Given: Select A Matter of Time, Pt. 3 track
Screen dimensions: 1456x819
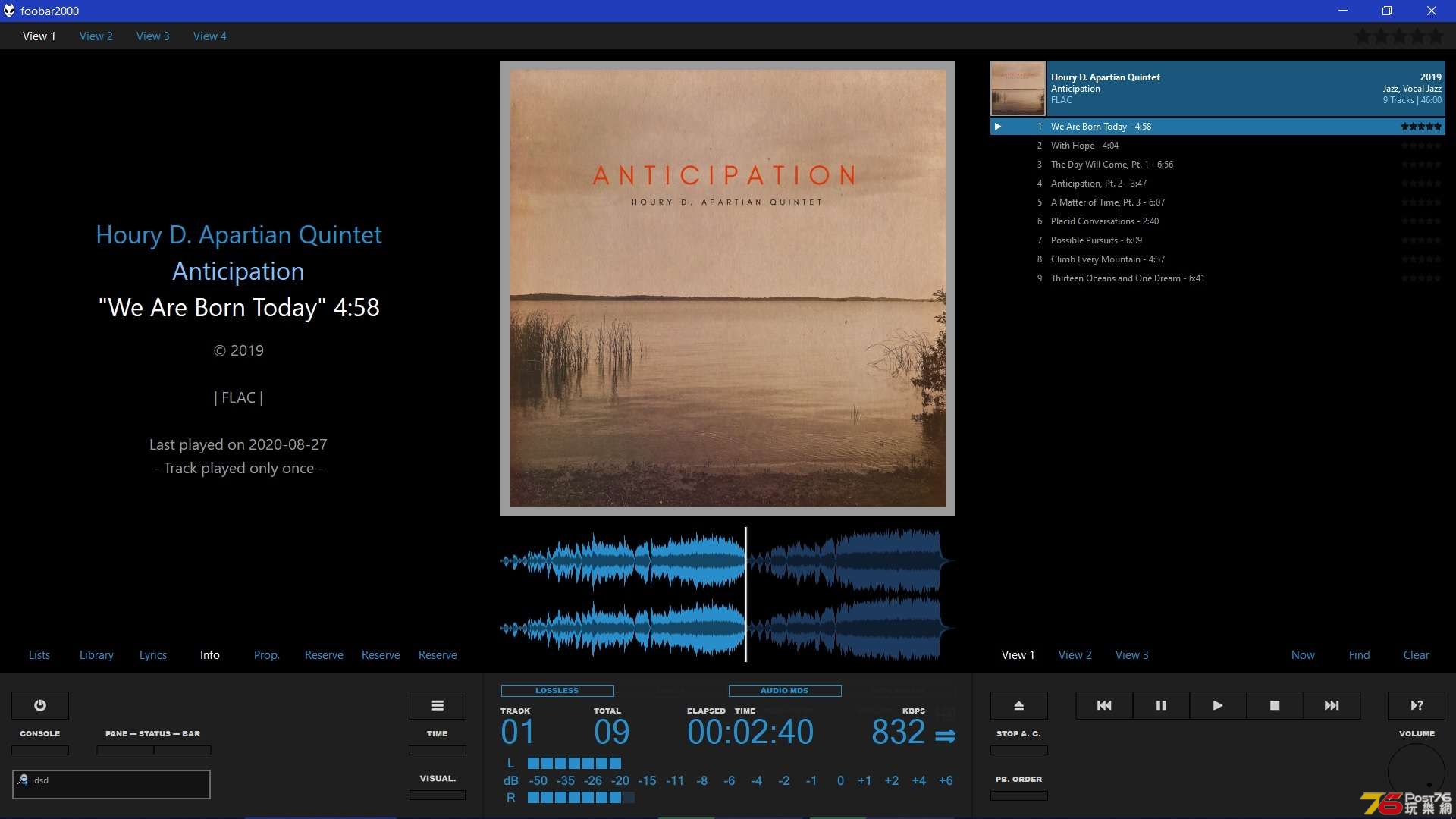Looking at the screenshot, I should [x=1218, y=202].
